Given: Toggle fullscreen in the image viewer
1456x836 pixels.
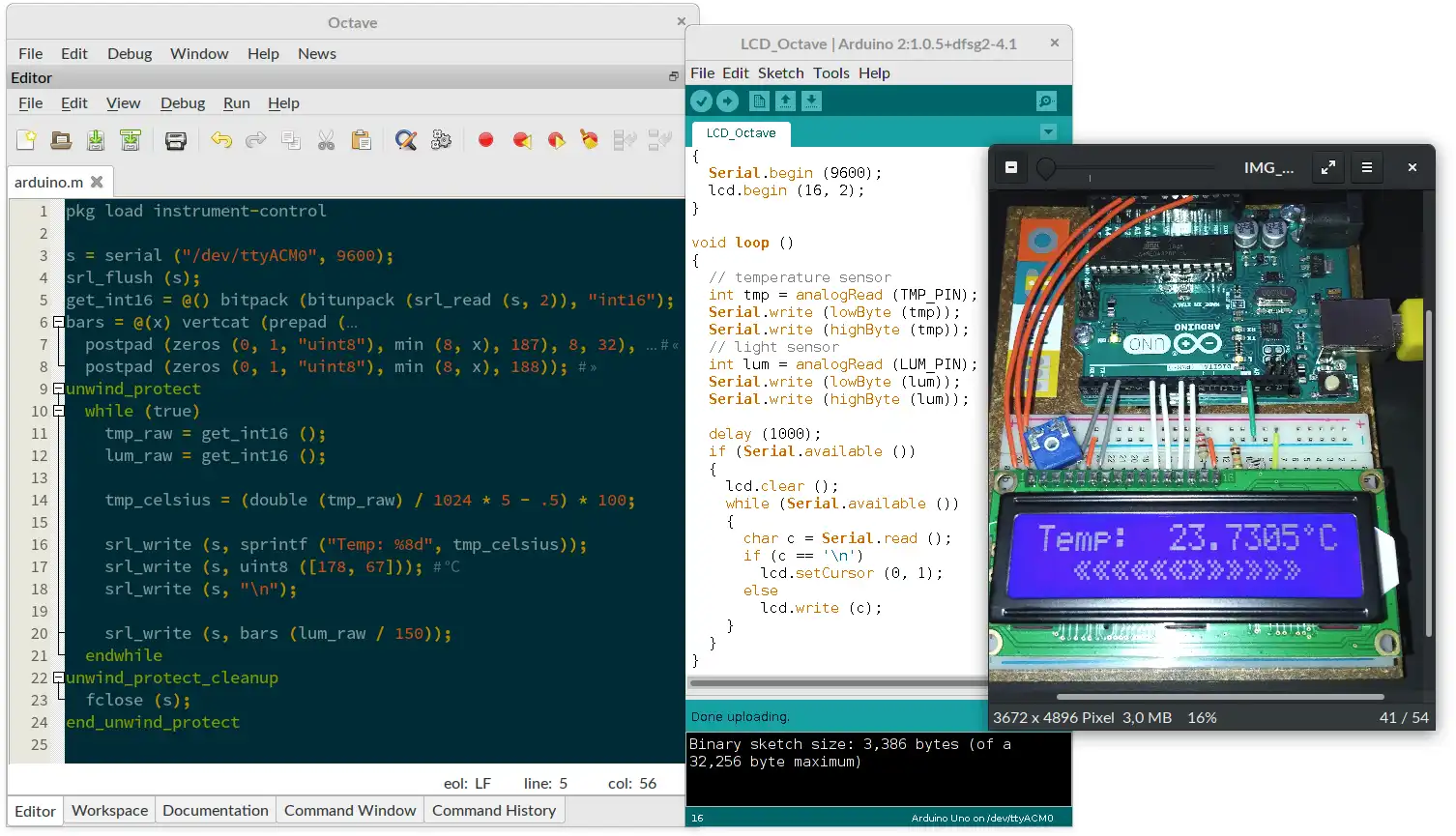Looking at the screenshot, I should (x=1328, y=167).
